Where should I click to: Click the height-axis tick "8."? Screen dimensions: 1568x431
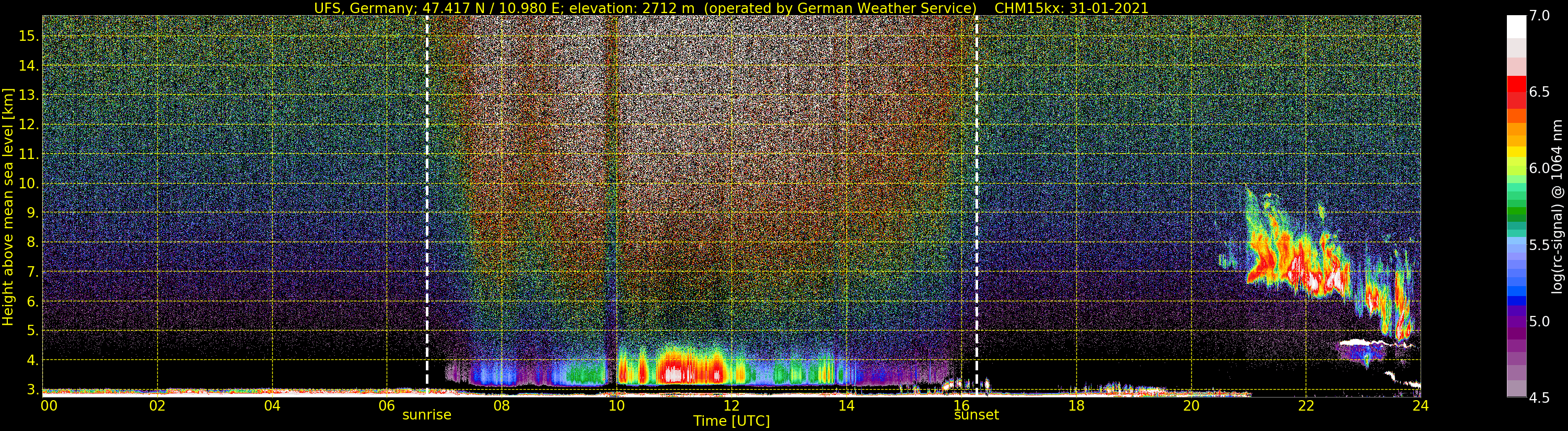(32, 242)
